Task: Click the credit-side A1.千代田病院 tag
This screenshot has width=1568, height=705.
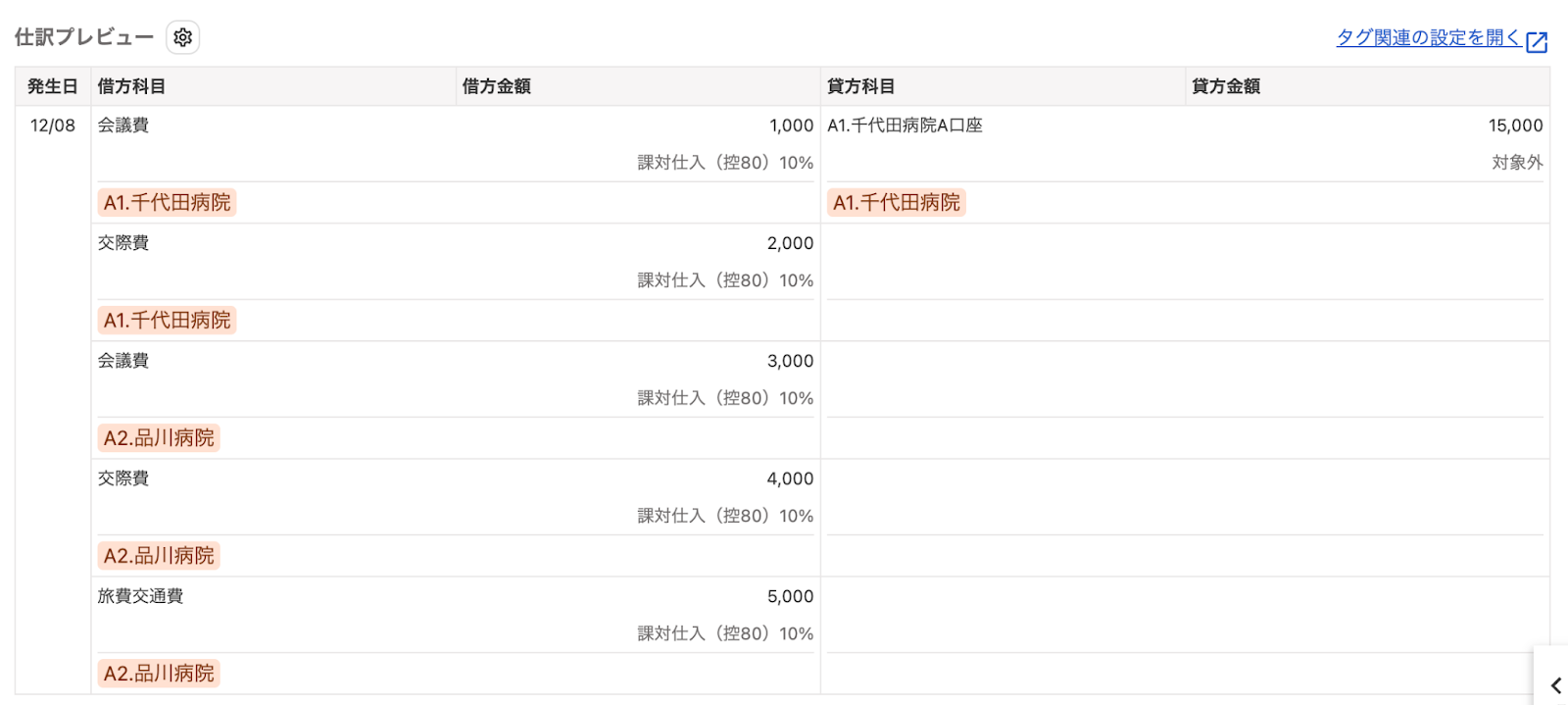Action: coord(897,203)
